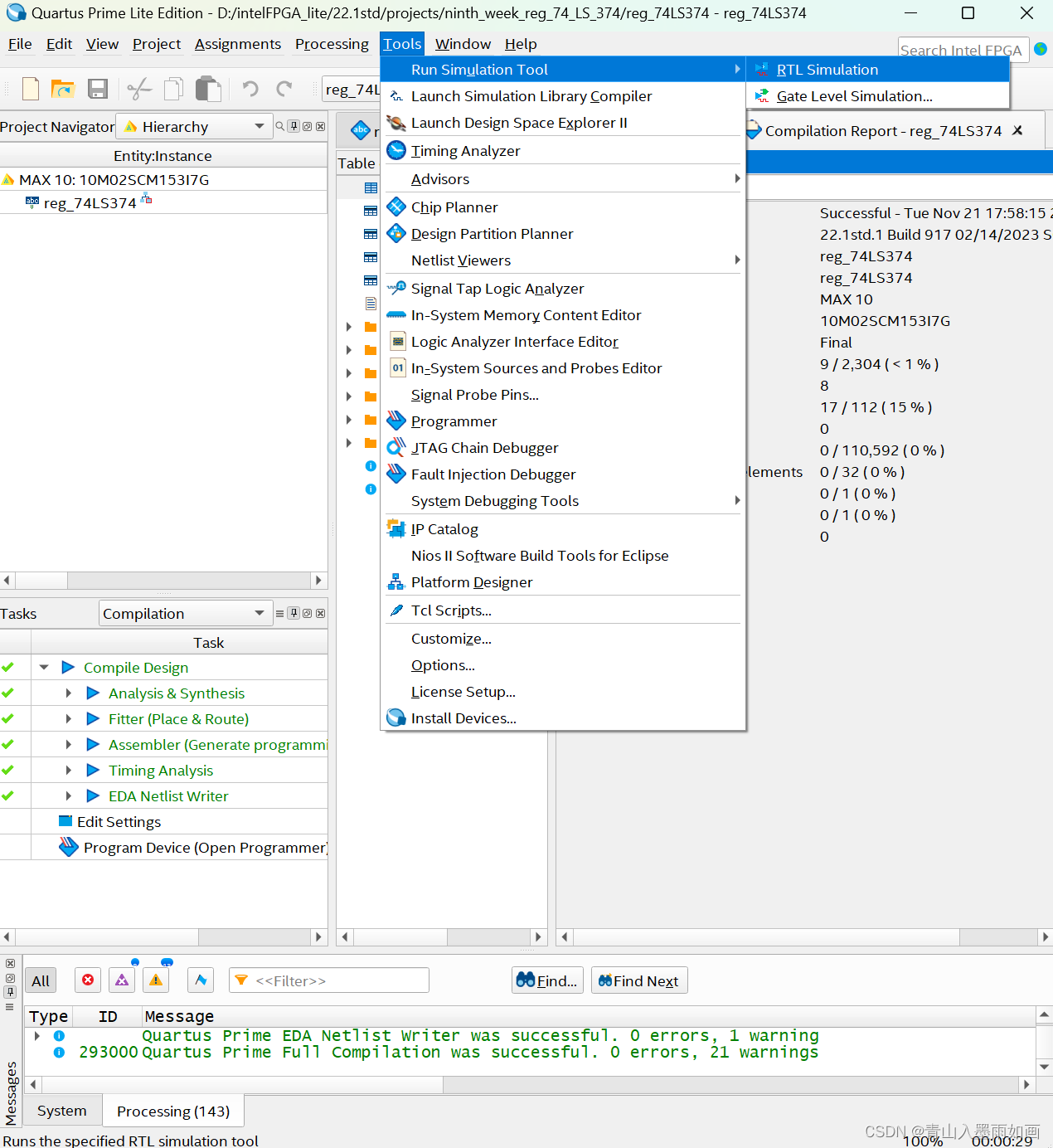The image size is (1053, 1148).
Task: Open the Edit menu
Action: (59, 44)
